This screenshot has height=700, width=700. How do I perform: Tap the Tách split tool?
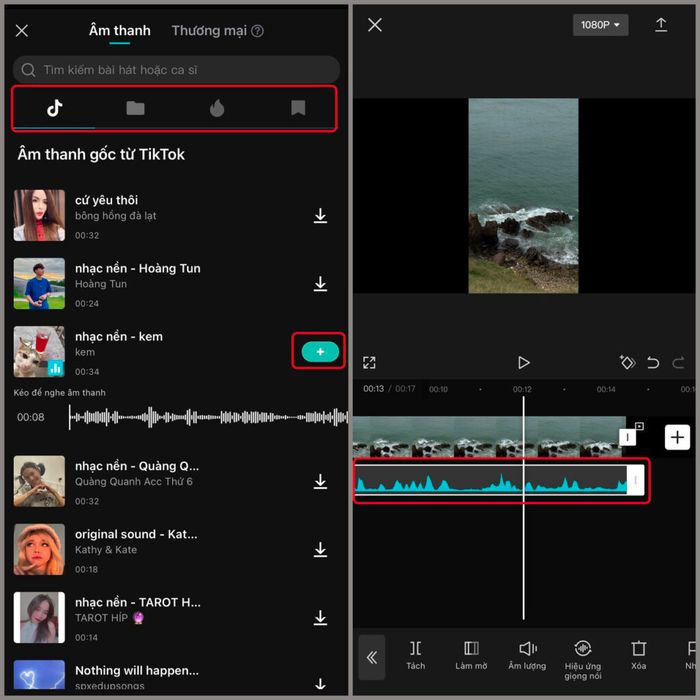click(x=415, y=654)
